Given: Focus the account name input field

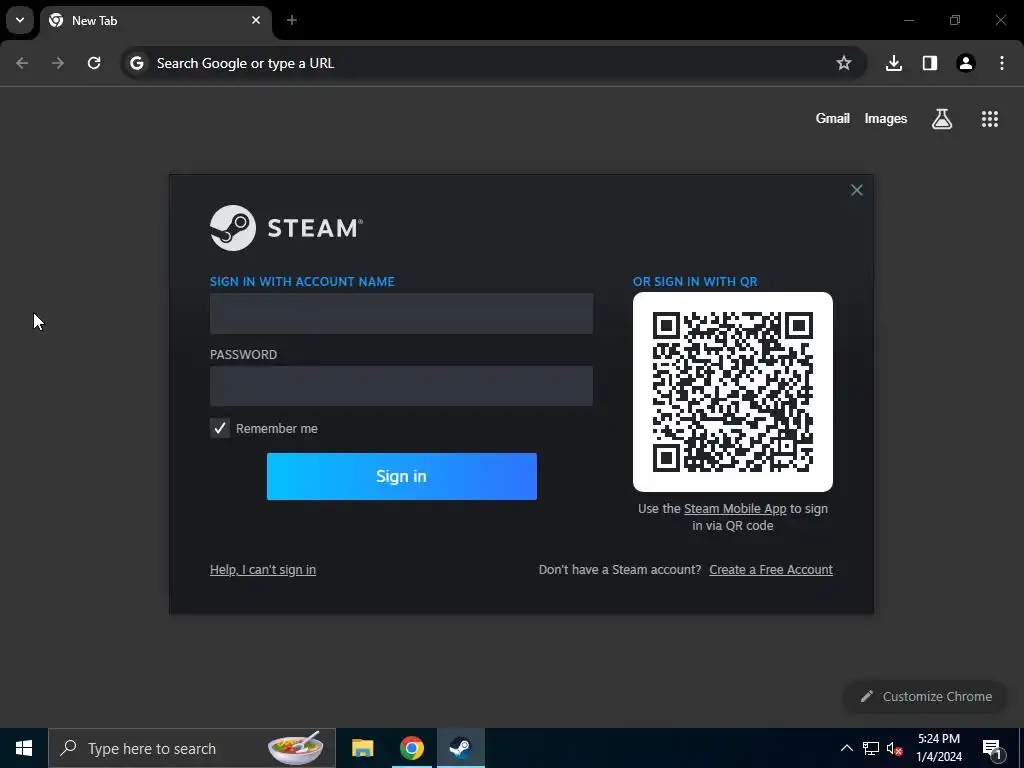Looking at the screenshot, I should pos(401,313).
